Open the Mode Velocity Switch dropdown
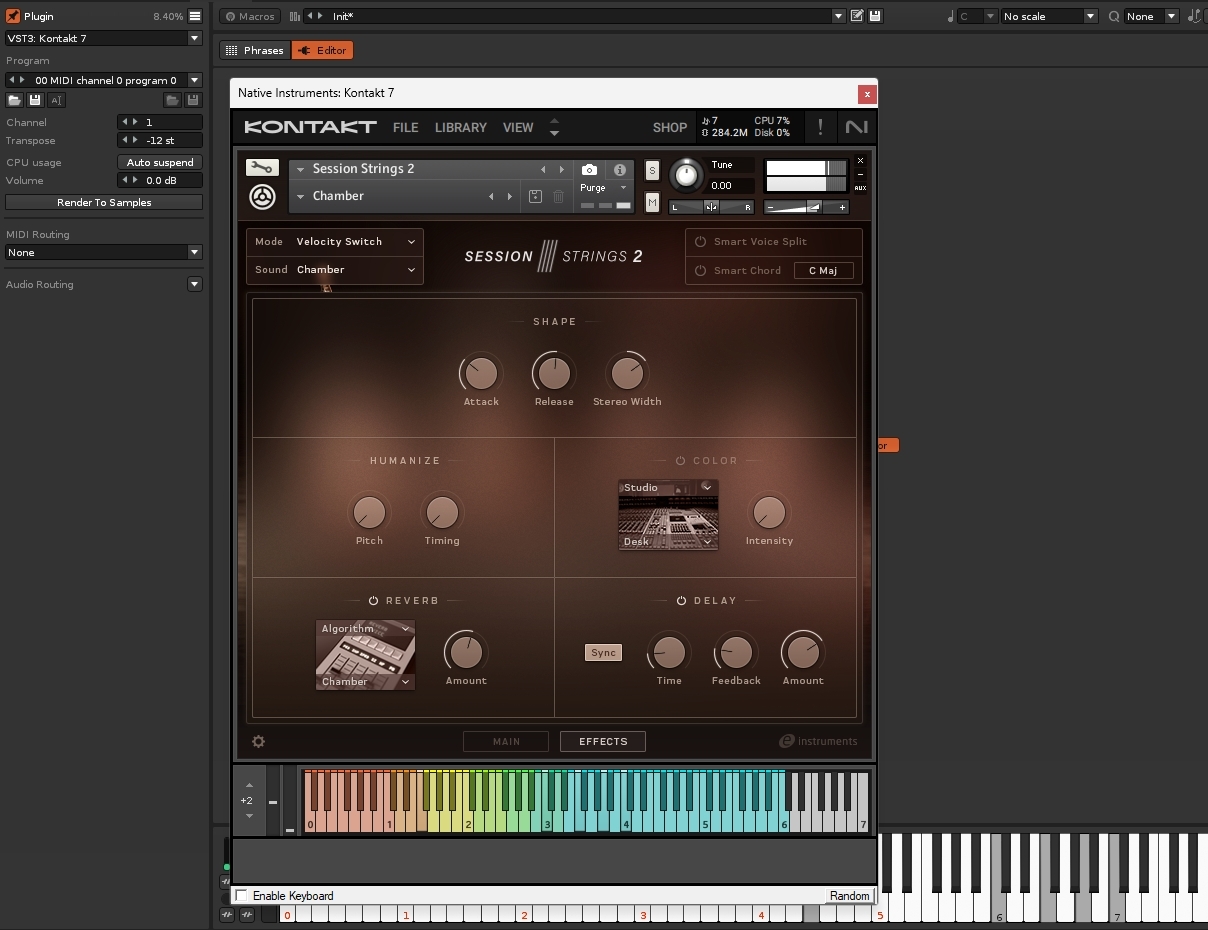The image size is (1208, 930). tap(335, 242)
